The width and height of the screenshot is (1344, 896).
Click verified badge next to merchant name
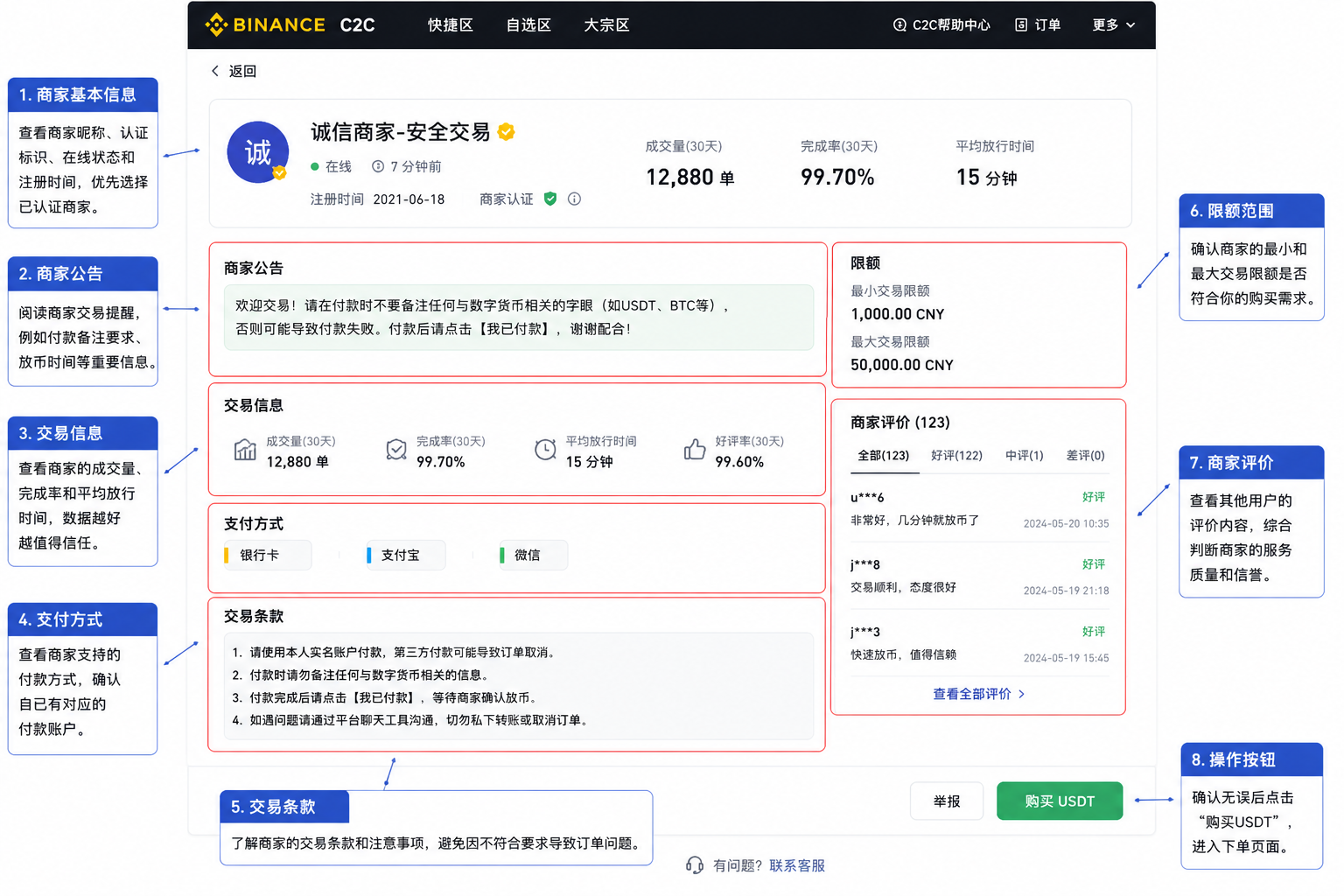tap(507, 131)
